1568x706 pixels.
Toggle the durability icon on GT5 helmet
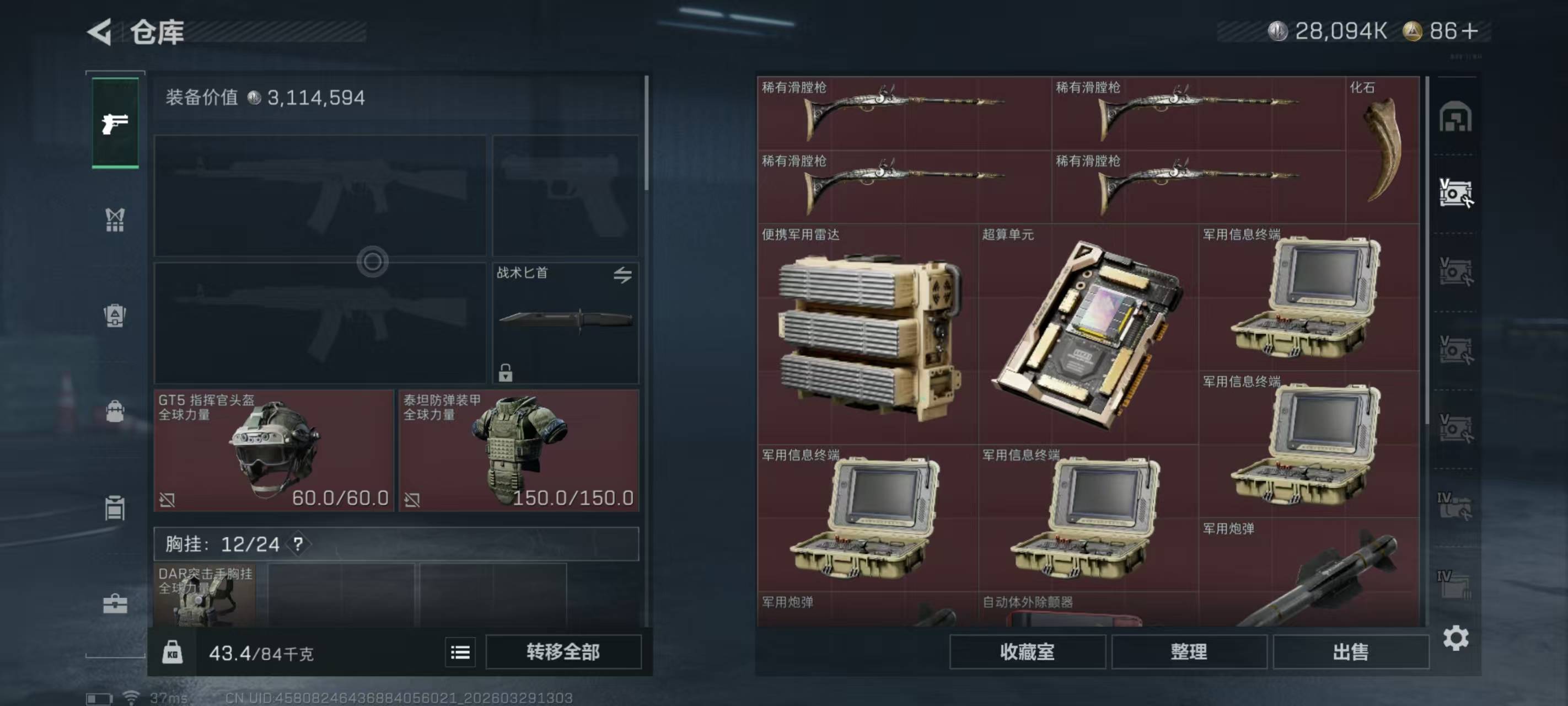167,500
